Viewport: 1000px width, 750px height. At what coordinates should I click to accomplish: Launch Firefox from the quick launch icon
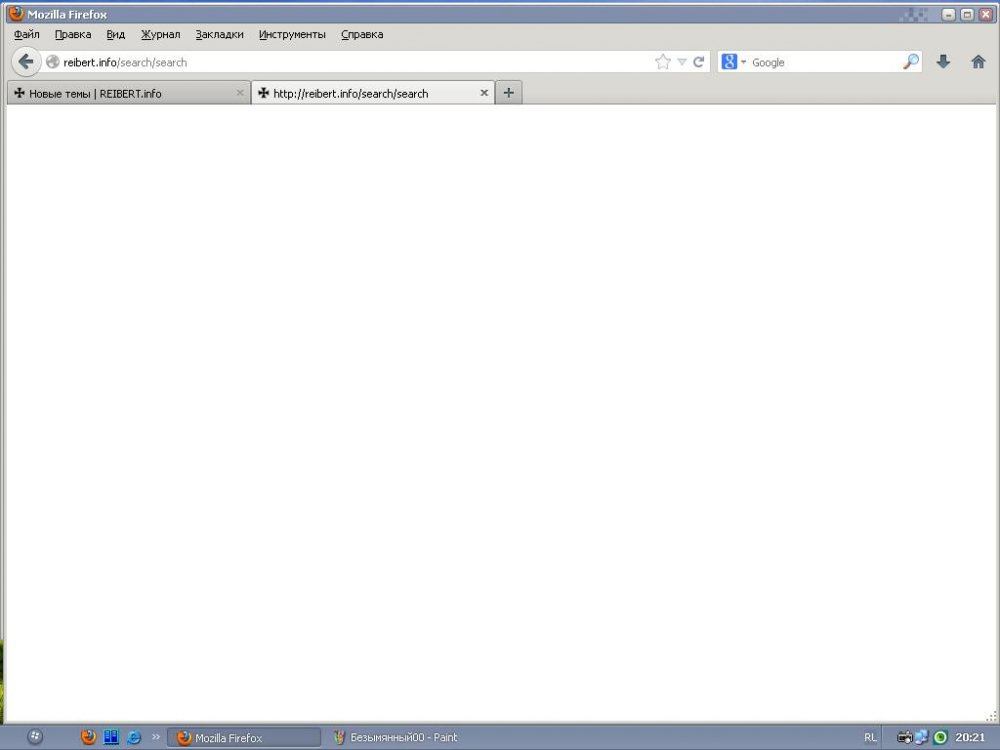click(x=89, y=737)
